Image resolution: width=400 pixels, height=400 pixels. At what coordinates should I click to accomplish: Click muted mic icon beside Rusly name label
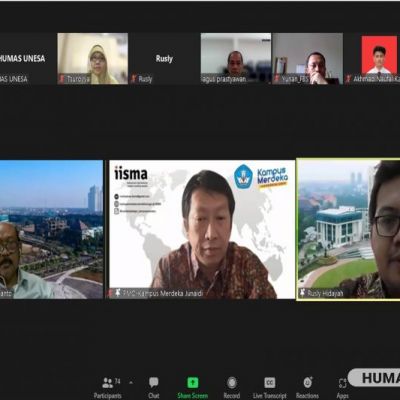tap(134, 79)
